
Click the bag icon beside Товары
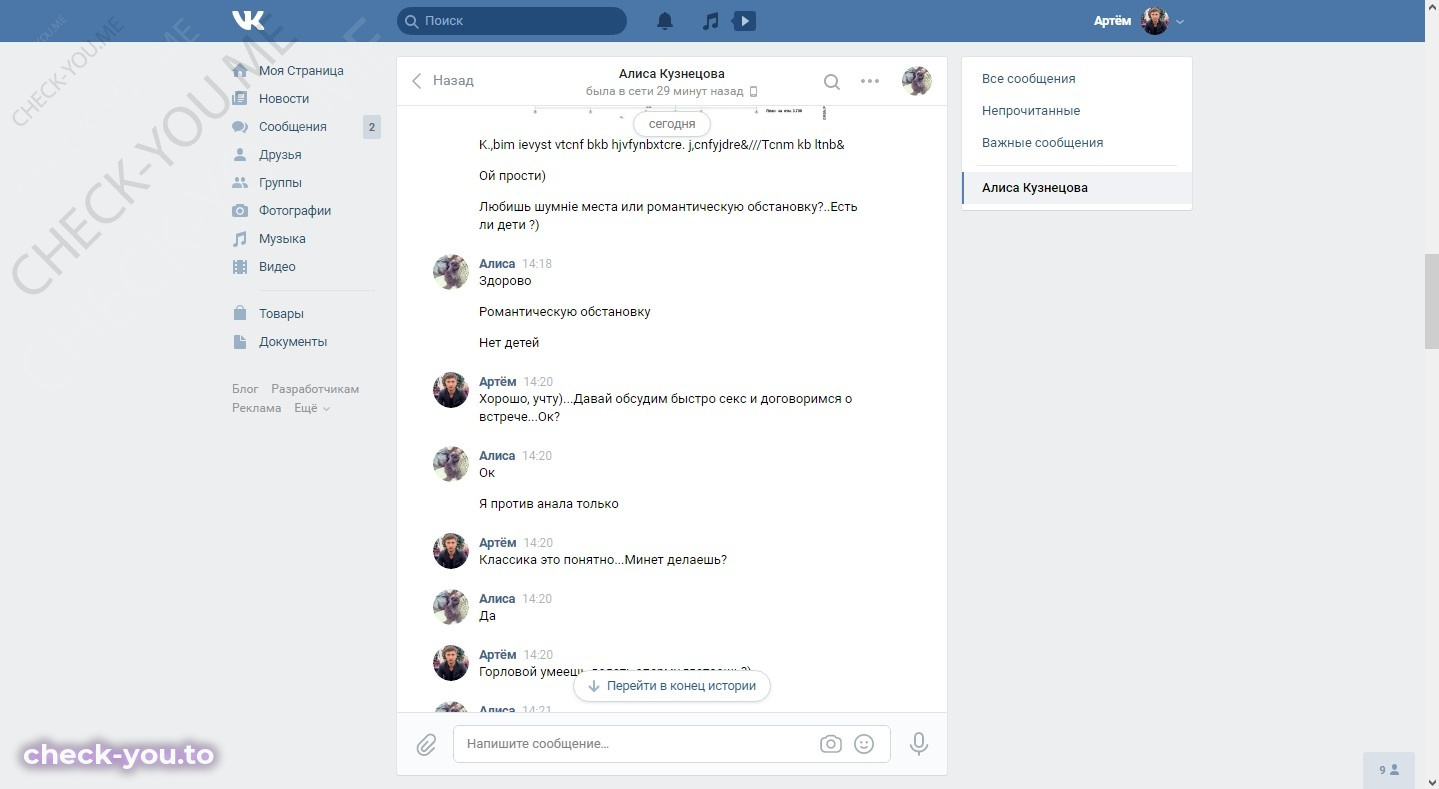(240, 314)
